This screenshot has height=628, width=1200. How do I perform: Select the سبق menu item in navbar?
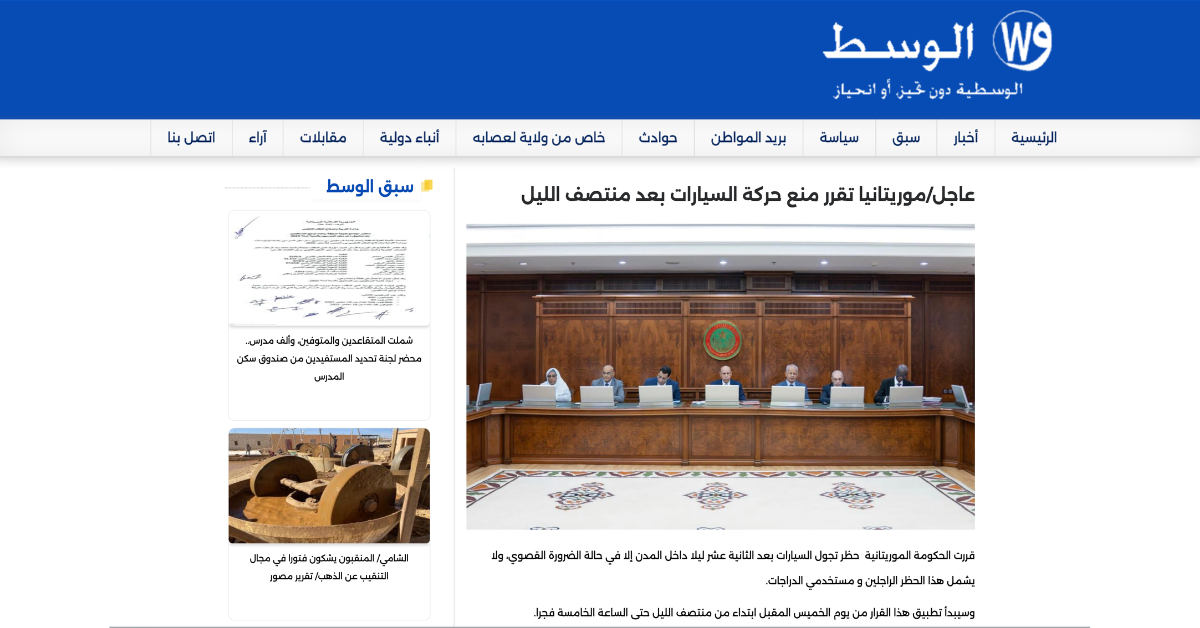[x=906, y=138]
